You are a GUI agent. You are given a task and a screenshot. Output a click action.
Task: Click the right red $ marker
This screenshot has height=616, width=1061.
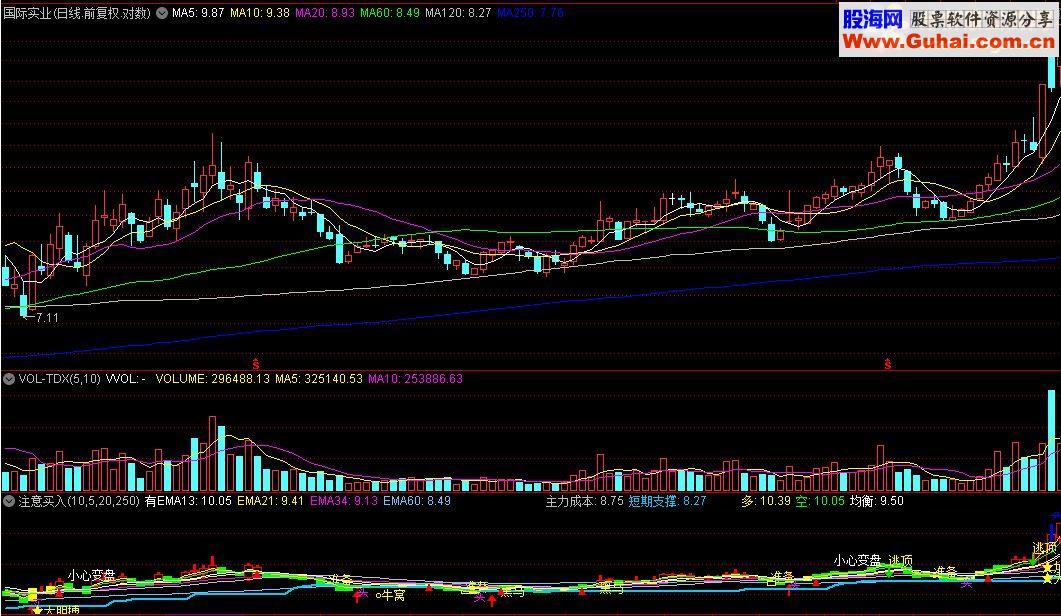tap(887, 364)
